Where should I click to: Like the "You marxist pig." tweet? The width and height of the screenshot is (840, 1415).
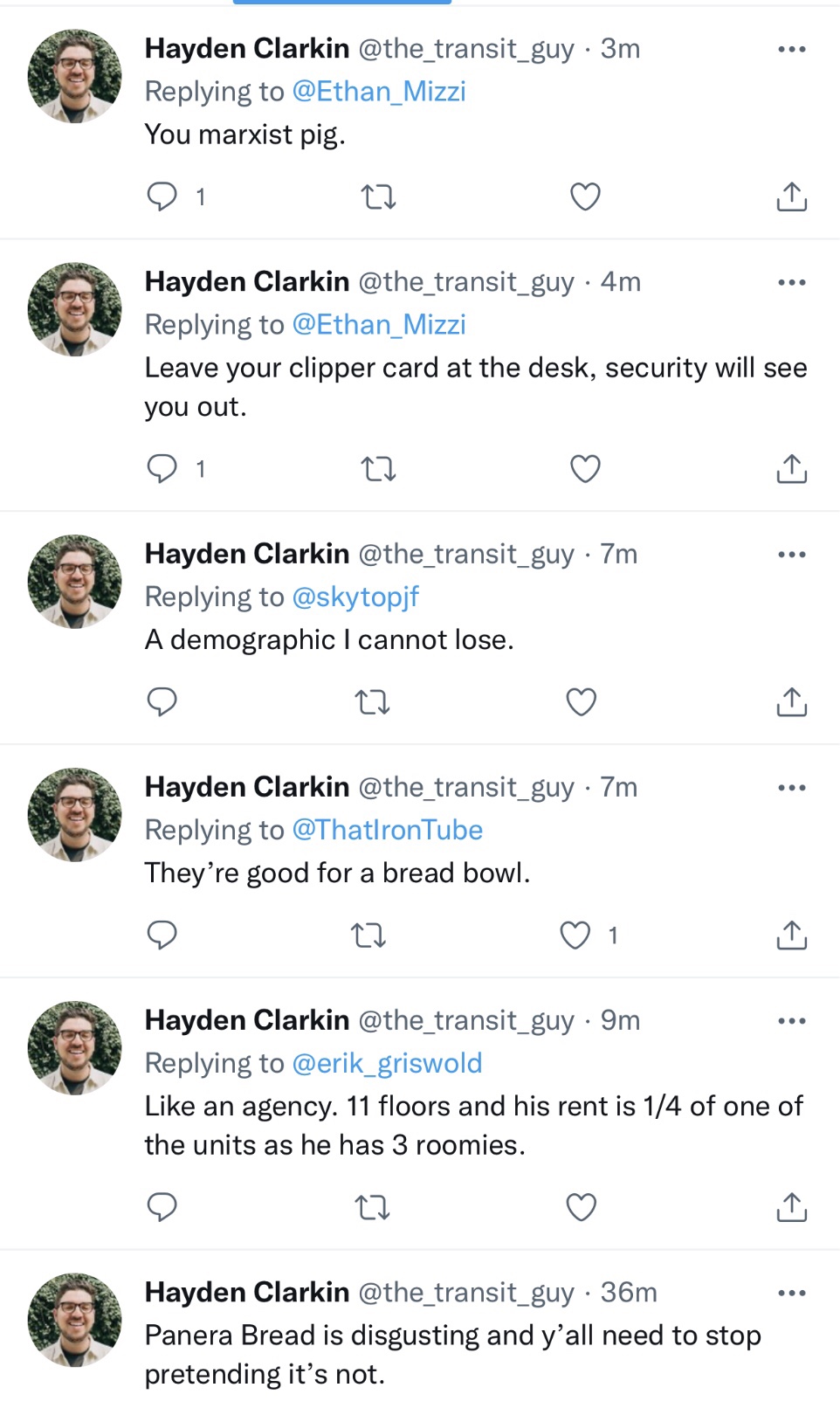pos(585,197)
